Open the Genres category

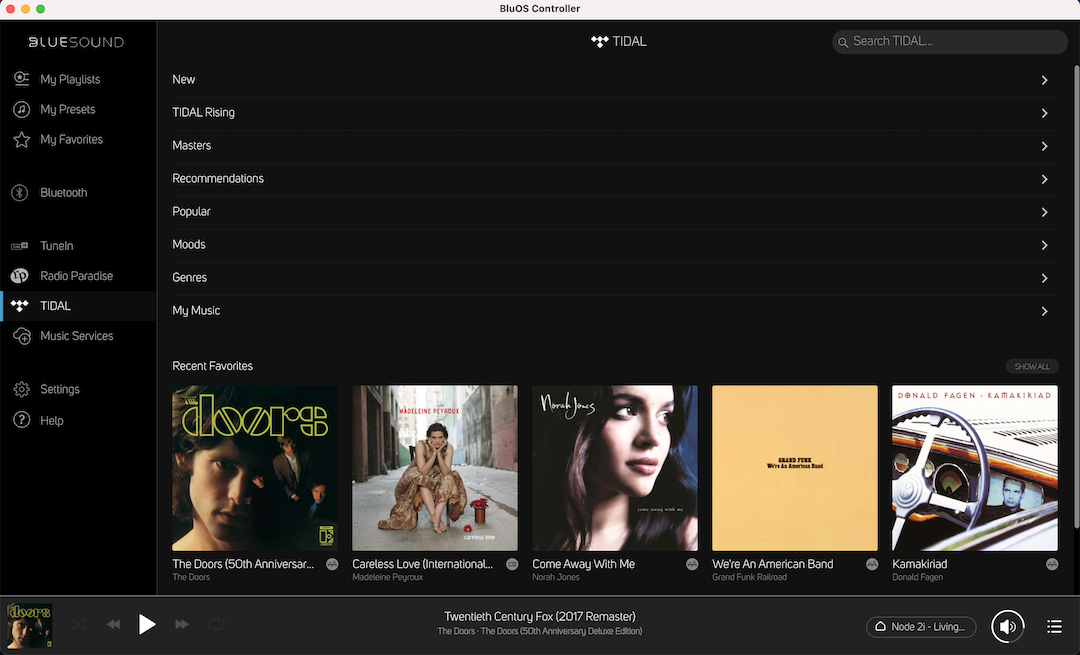tap(614, 278)
